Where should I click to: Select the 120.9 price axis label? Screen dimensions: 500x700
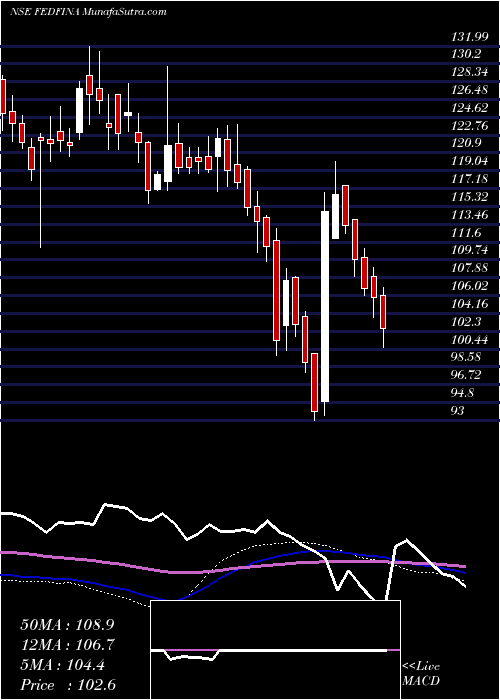point(467,143)
